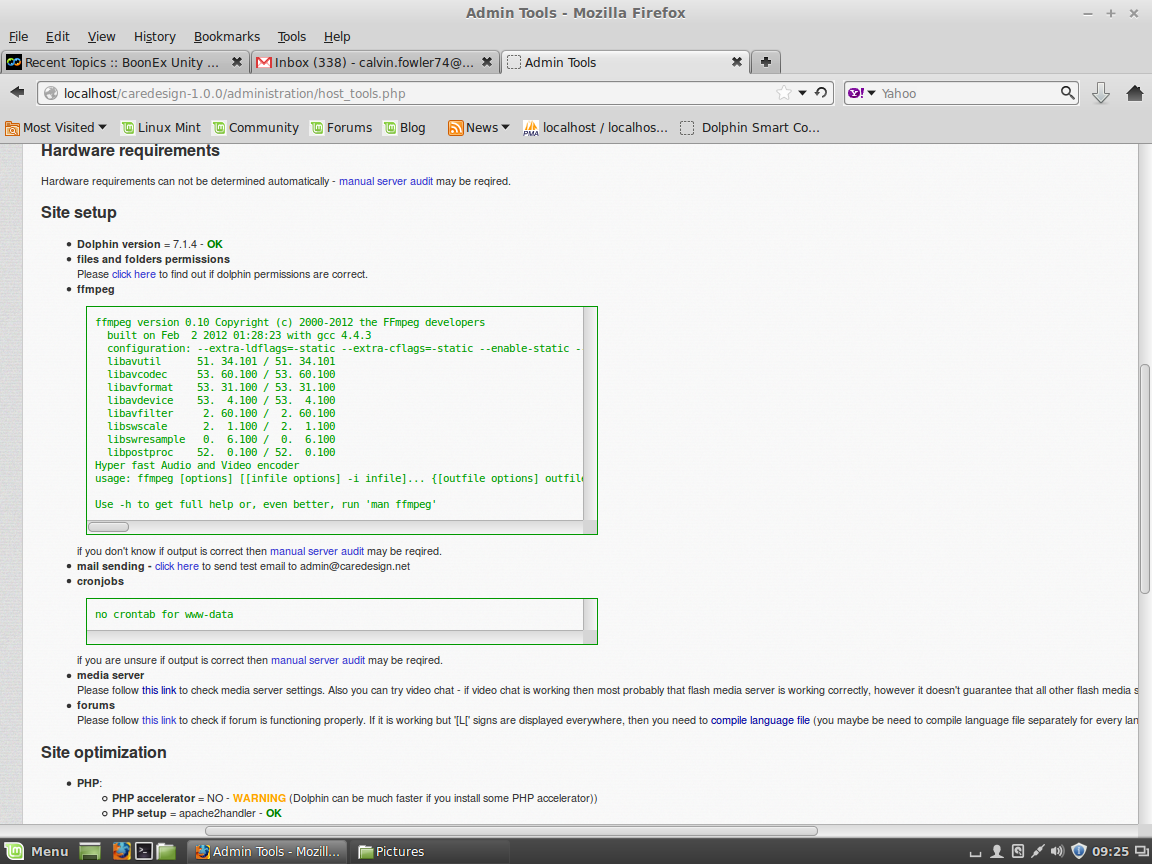
Task: Show URL history dropdown arrow in address bar
Action: (803, 93)
